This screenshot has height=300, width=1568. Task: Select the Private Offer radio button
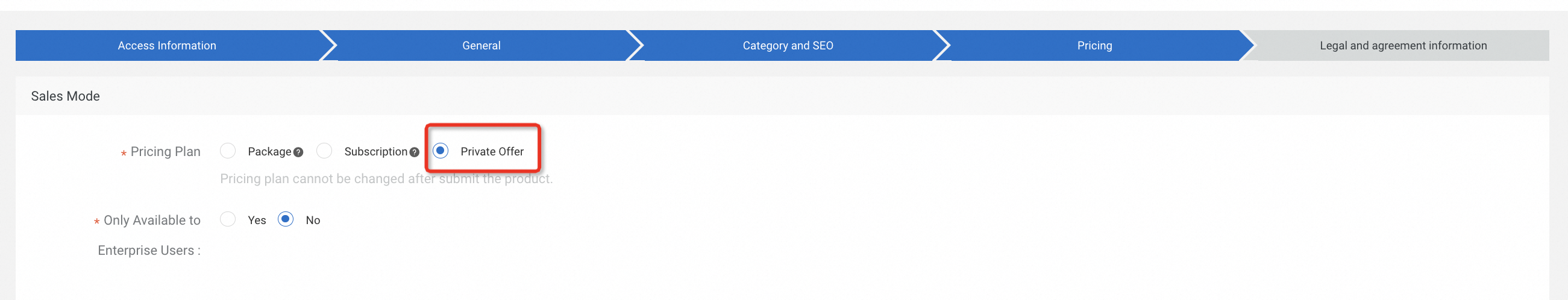[441, 151]
